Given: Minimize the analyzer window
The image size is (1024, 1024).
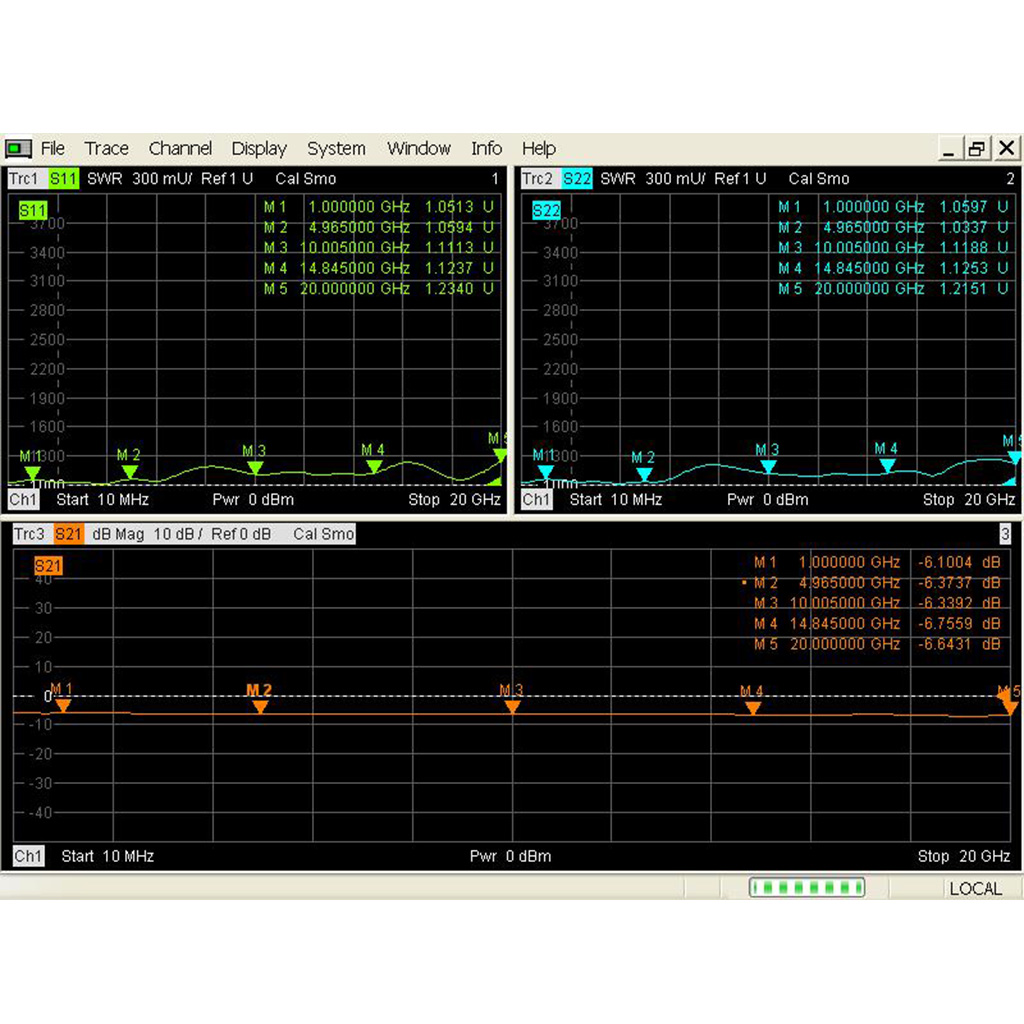Looking at the screenshot, I should pos(950,149).
